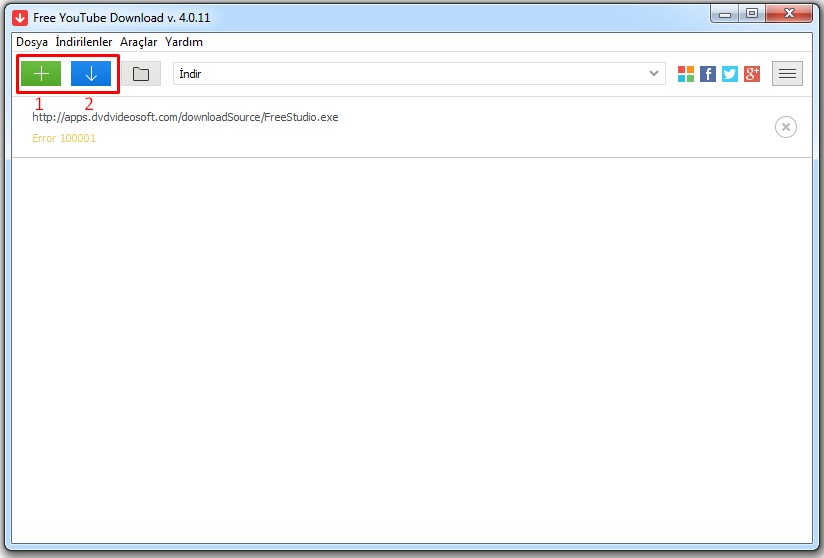Click the Google Plus icon
The image size is (824, 558).
click(752, 74)
